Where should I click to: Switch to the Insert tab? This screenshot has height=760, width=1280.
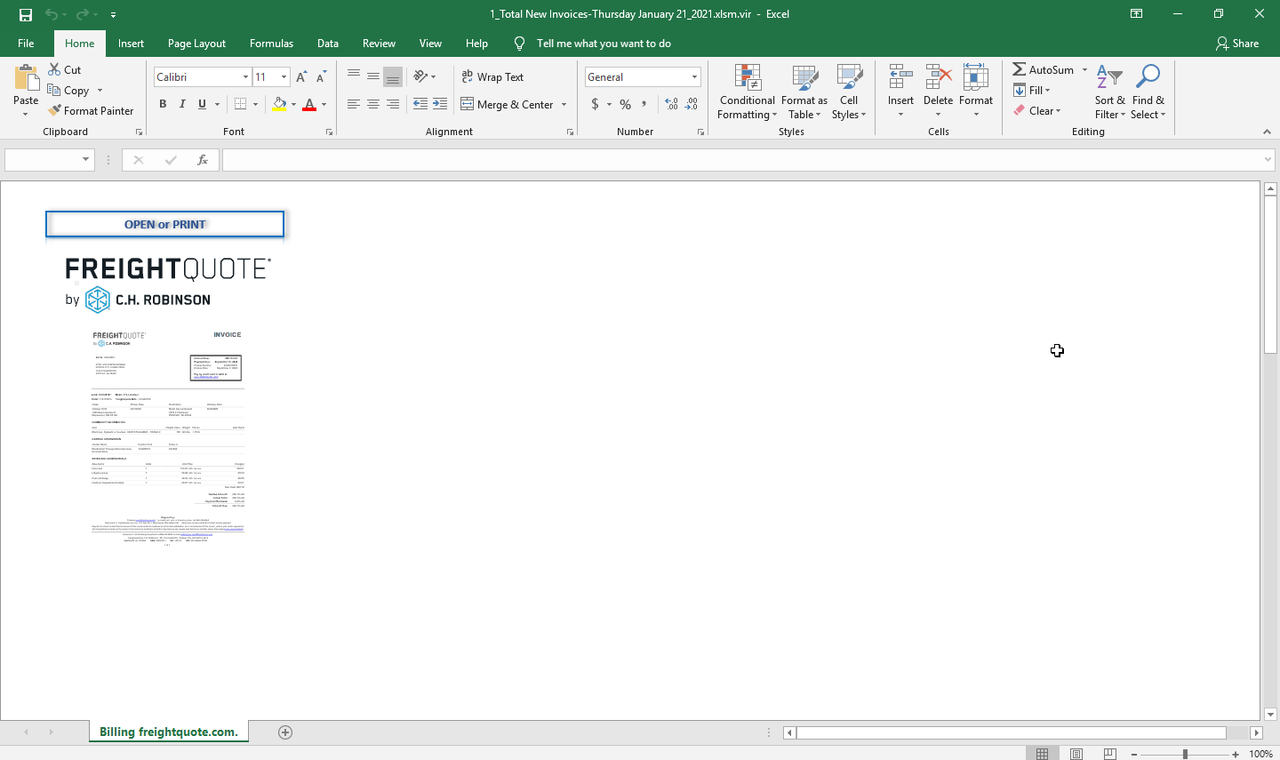(x=131, y=43)
